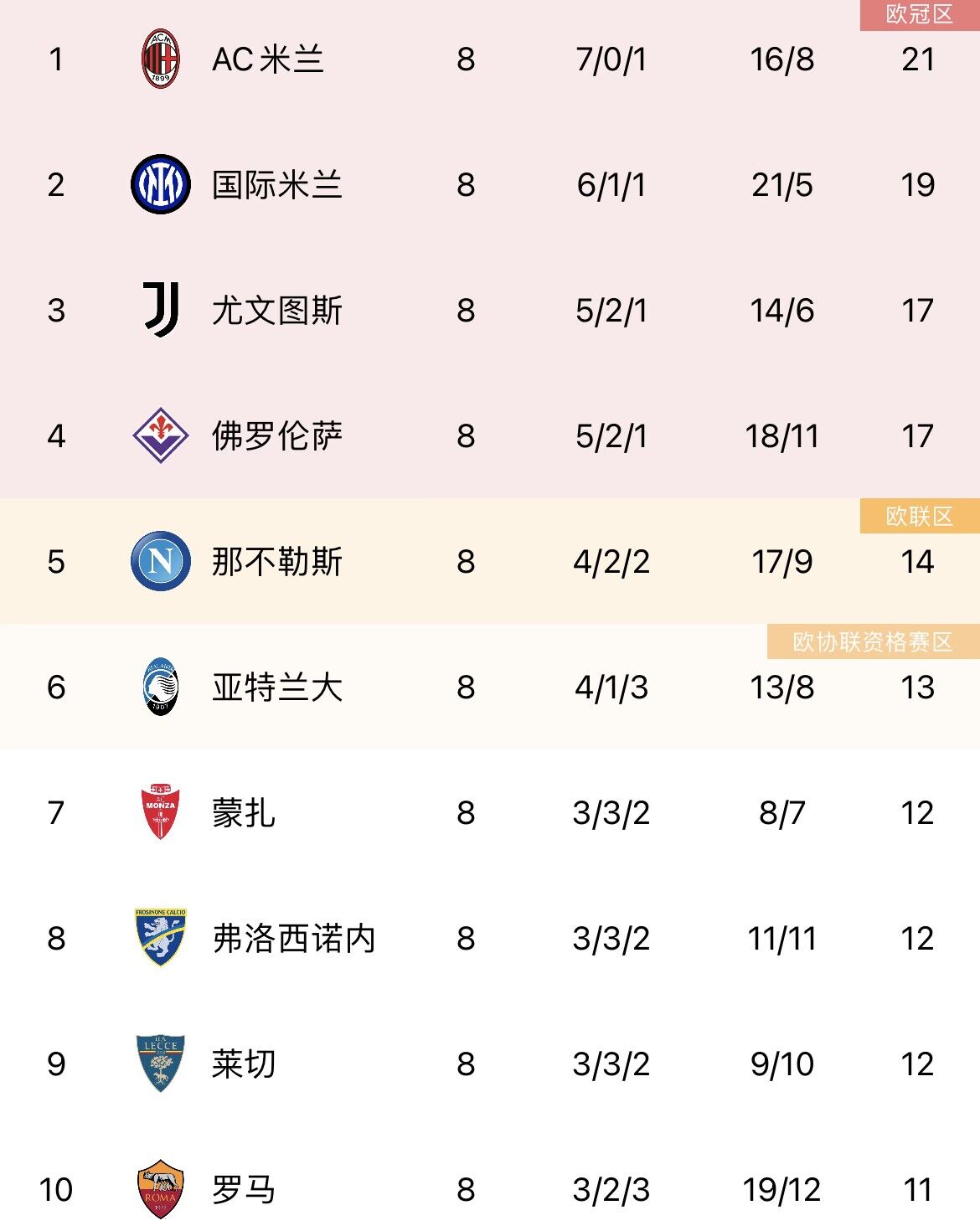
Task: Select 那不勒斯's 4/2/2 record
Action: click(x=611, y=562)
